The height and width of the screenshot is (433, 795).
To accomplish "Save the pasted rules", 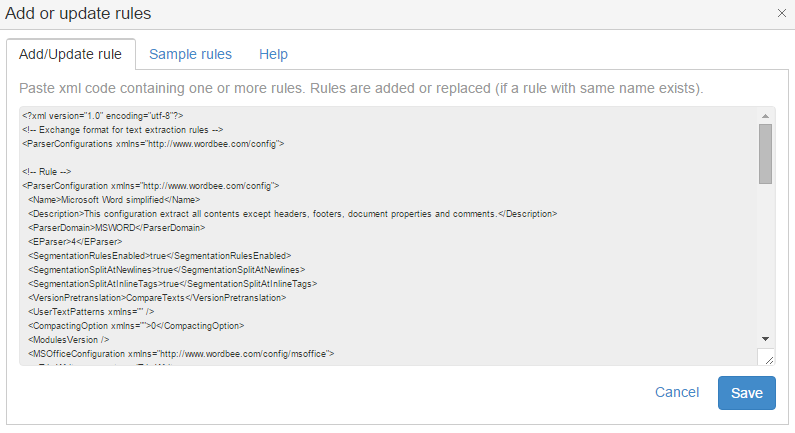I will 746,393.
